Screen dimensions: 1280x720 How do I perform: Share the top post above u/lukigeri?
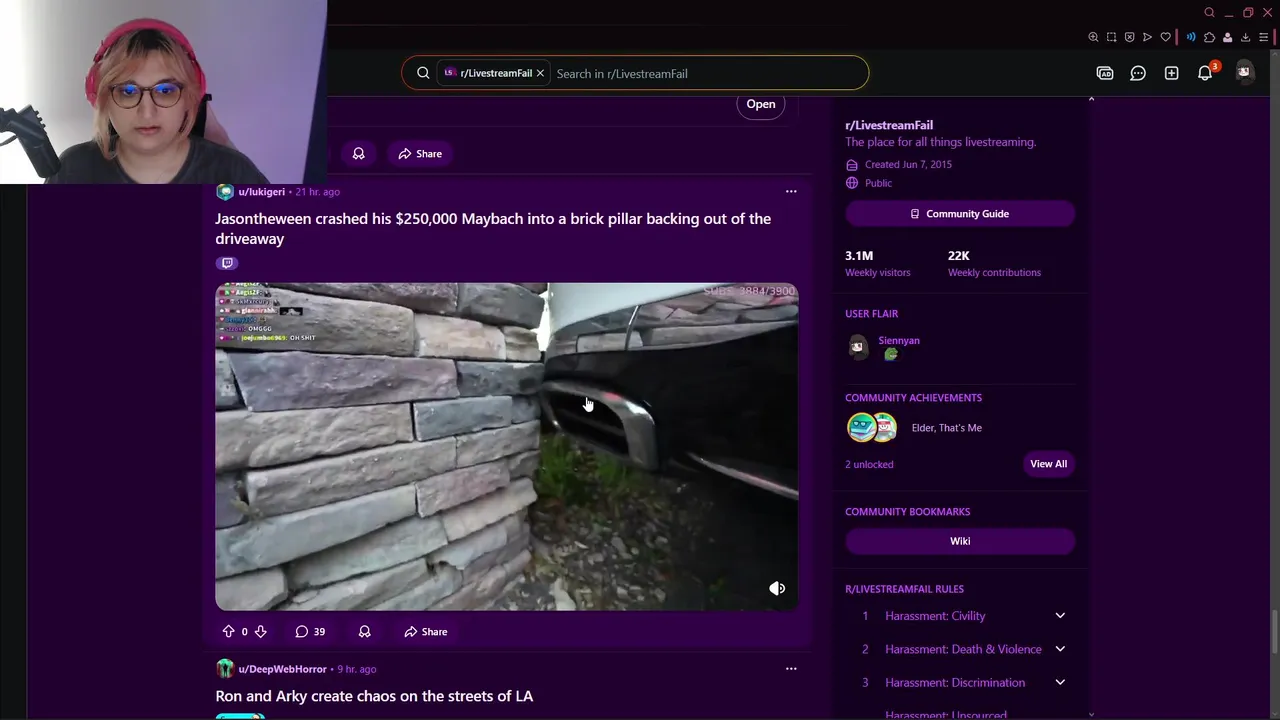420,153
